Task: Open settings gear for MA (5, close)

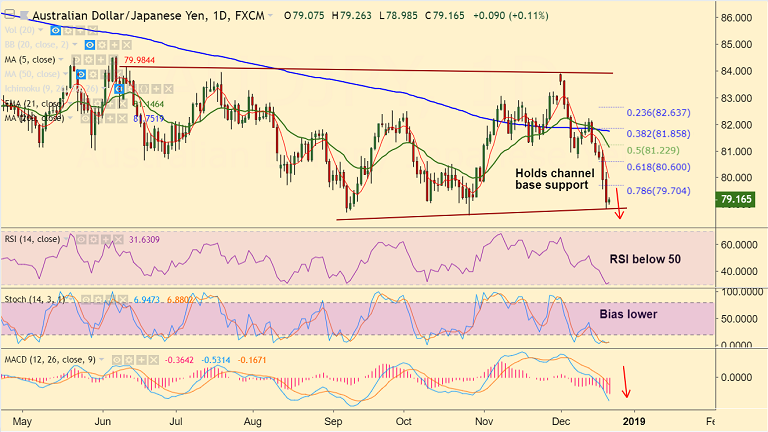Action: (89, 60)
